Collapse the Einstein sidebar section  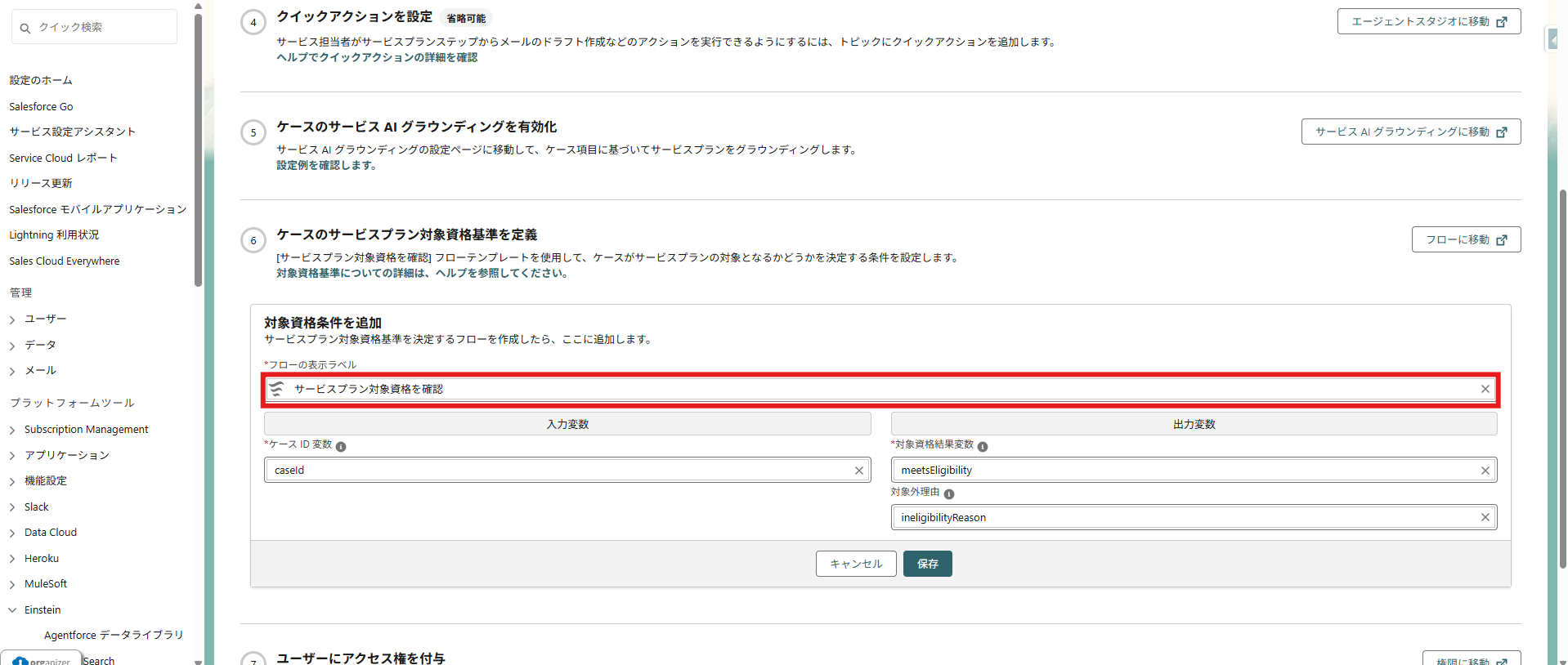tap(12, 610)
